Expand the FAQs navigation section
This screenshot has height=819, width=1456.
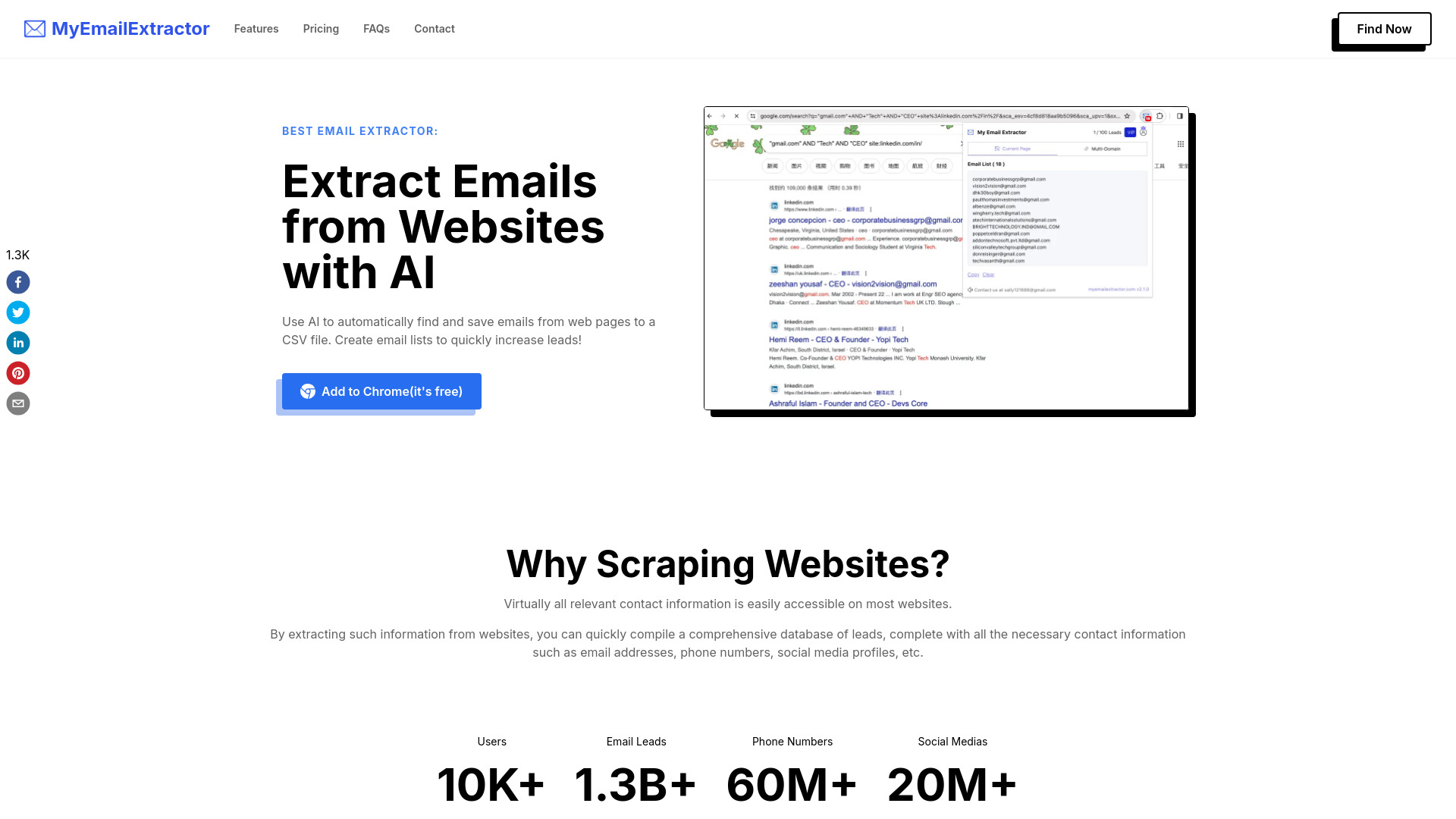coord(376,28)
